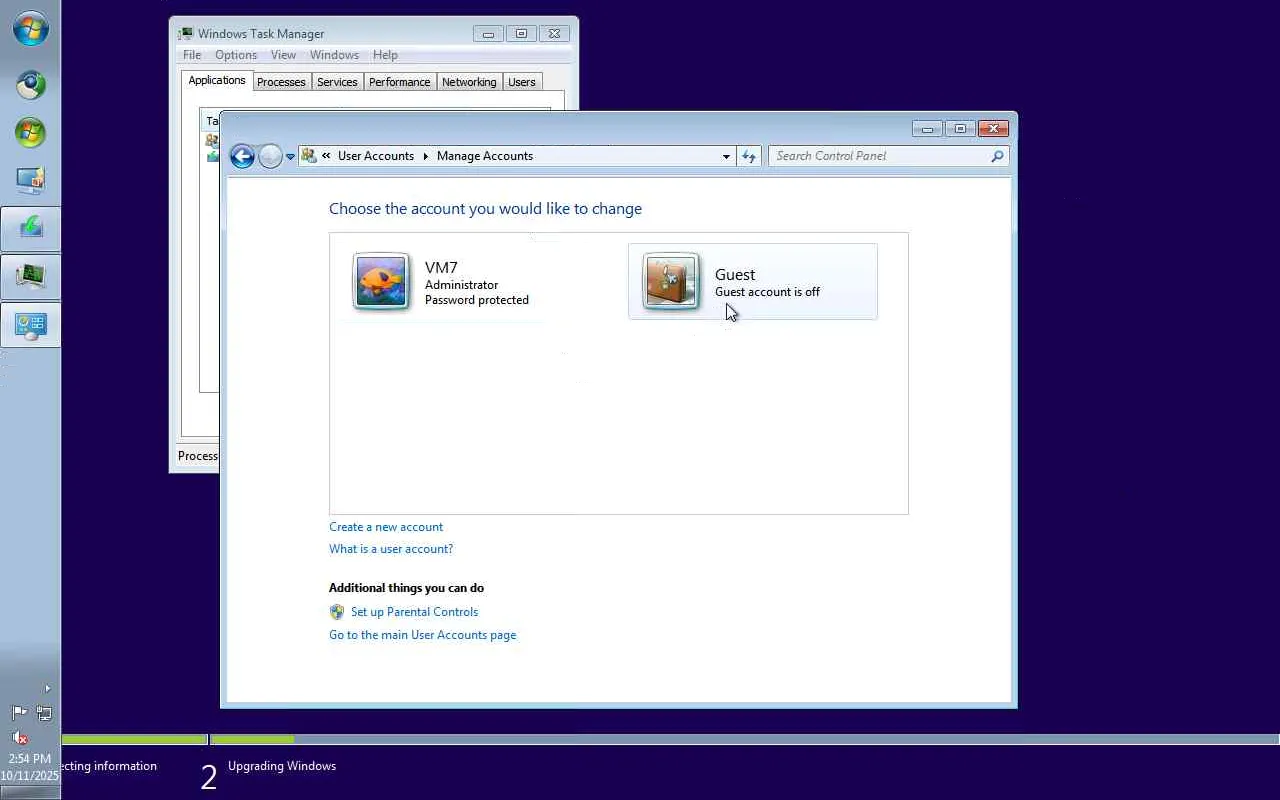
Task: Click the VM7 fish account picture
Action: point(381,281)
